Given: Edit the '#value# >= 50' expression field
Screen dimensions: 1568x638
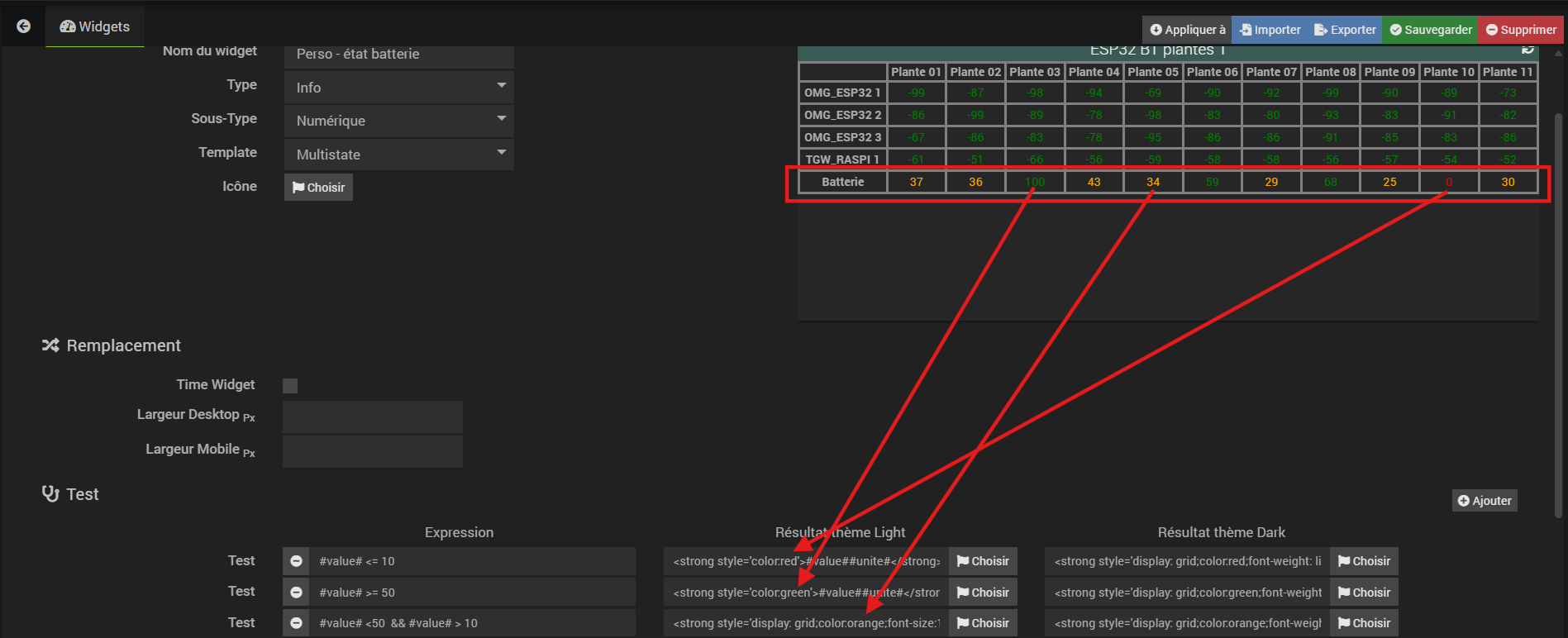Looking at the screenshot, I should (x=473, y=593).
